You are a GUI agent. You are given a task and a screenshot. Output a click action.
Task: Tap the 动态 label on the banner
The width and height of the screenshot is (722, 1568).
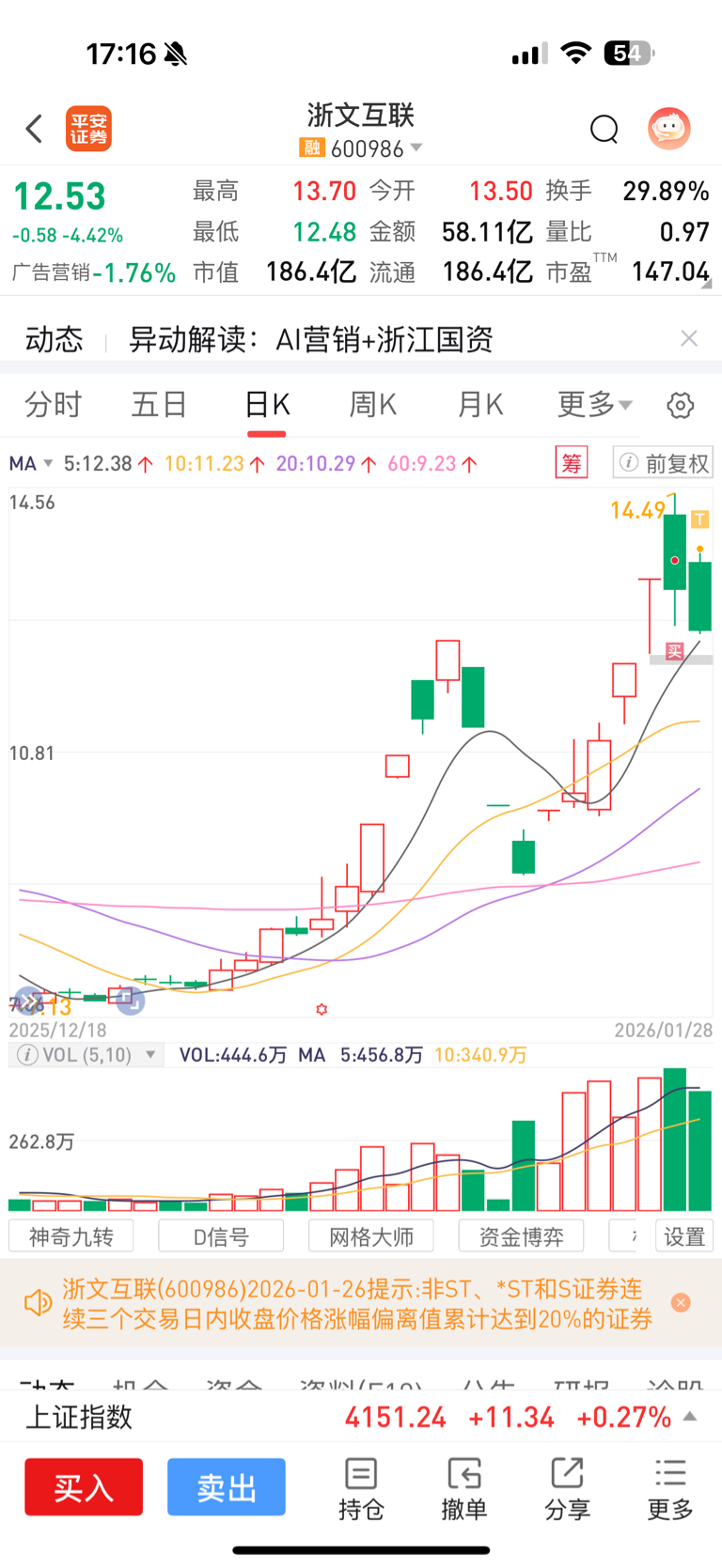pyautogui.click(x=55, y=339)
